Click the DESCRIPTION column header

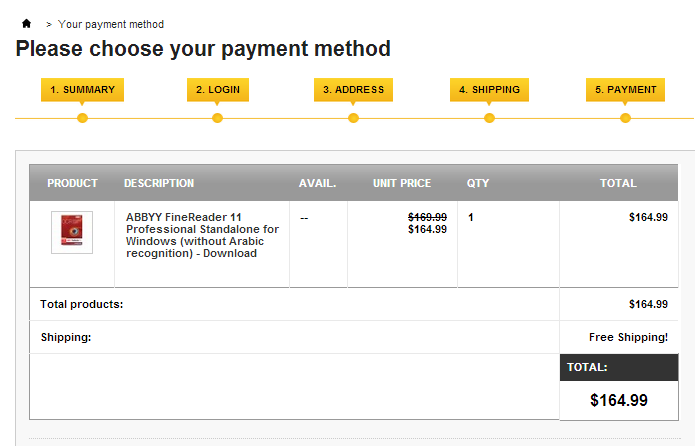[159, 183]
